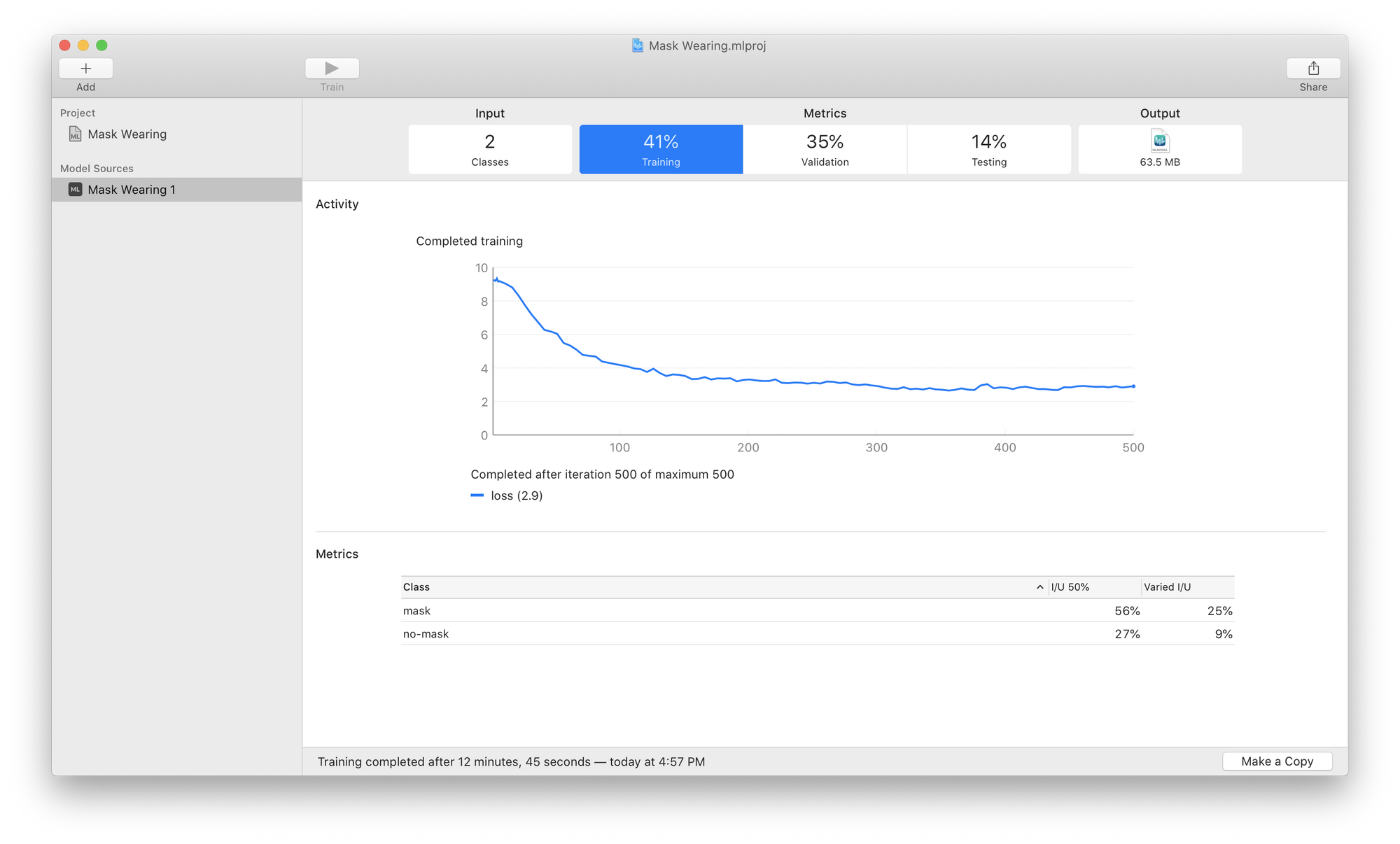Click the mlmodel output file icon
The width and height of the screenshot is (1400, 844).
[1160, 141]
